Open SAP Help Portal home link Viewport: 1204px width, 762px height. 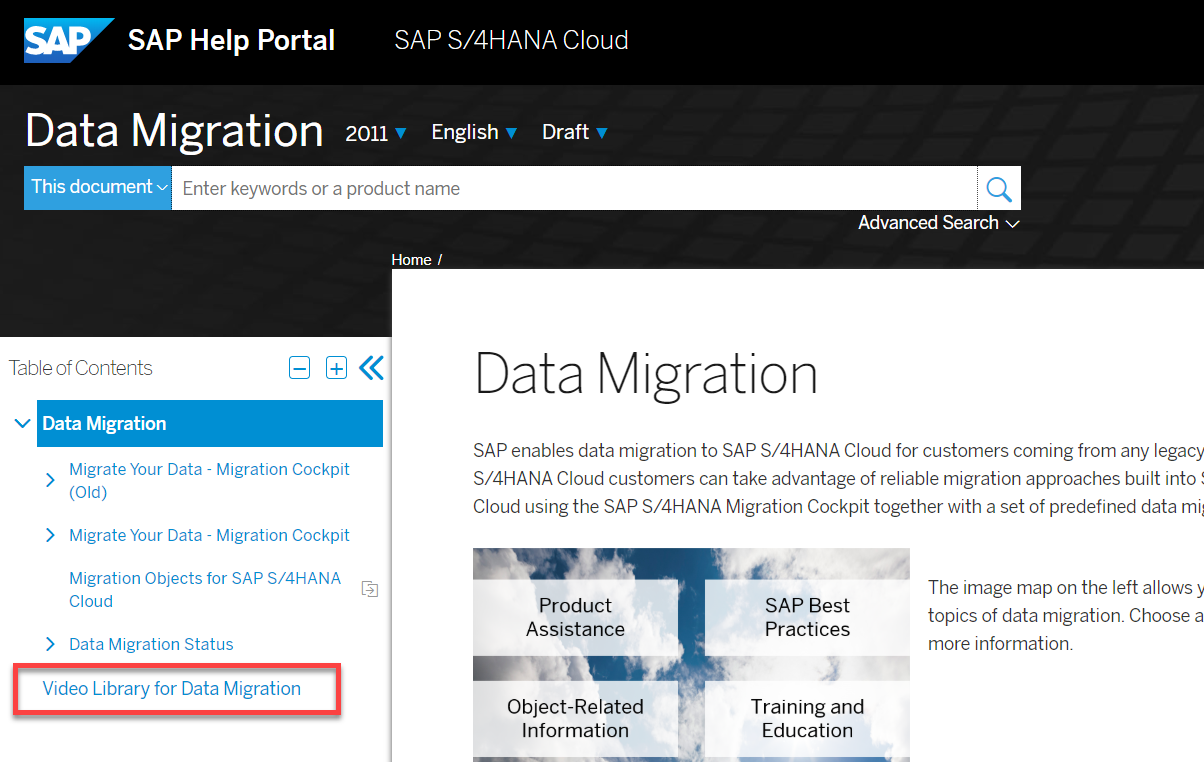point(231,41)
